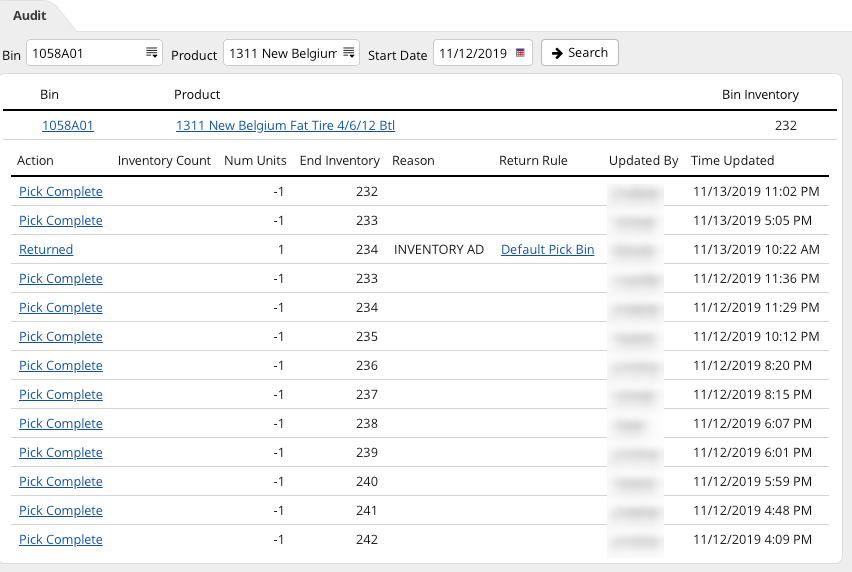Click inside the Product input field
The image size is (852, 572).
[x=282, y=53]
